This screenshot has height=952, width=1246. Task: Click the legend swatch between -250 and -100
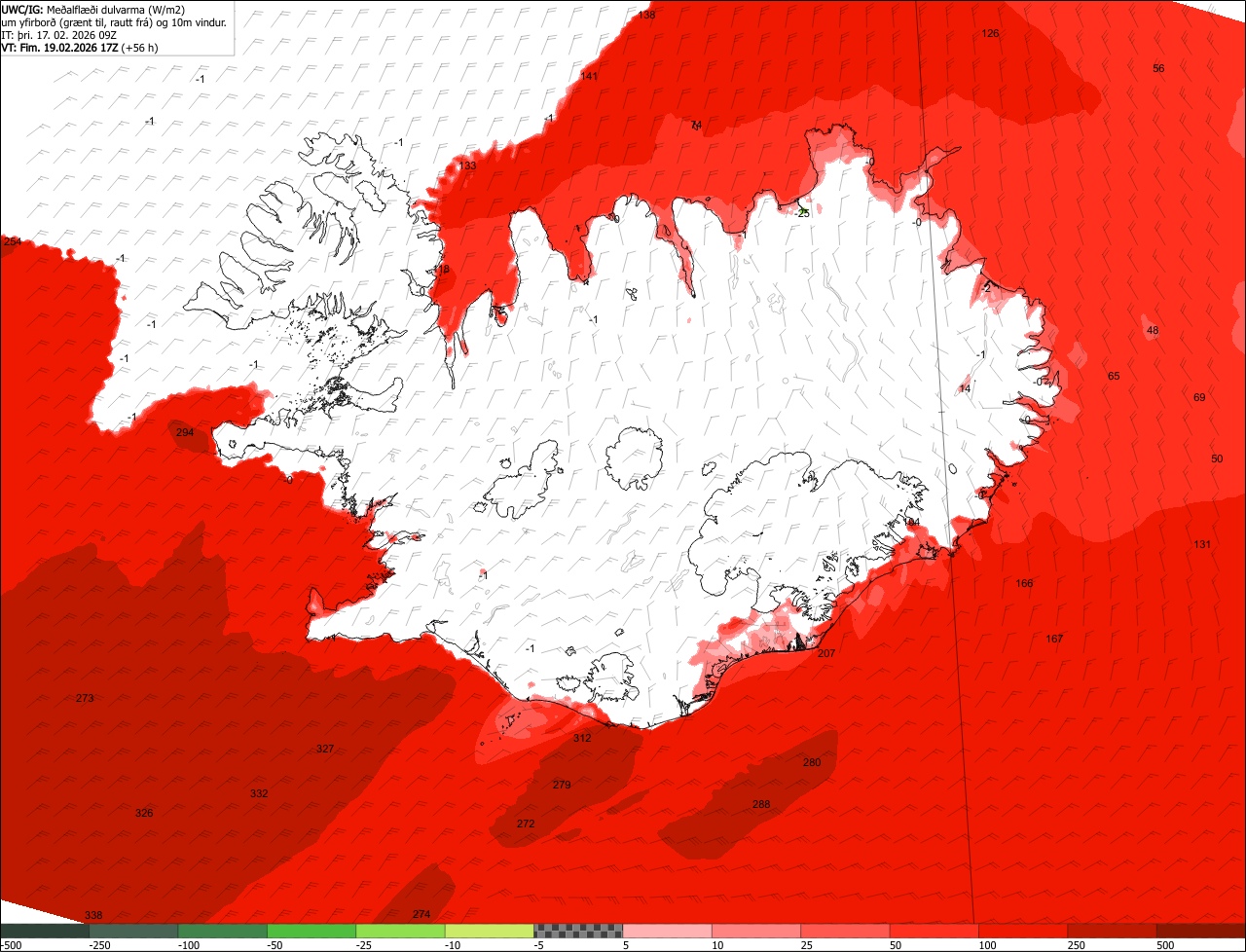coord(133,931)
